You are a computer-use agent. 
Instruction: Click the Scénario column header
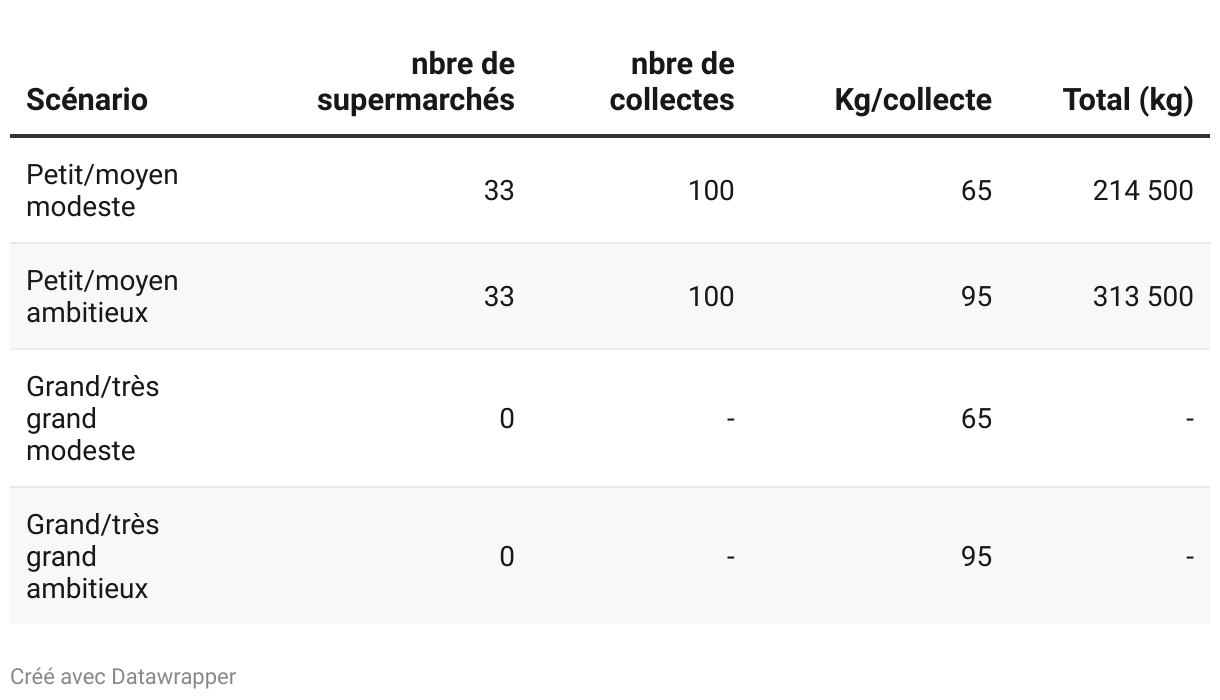pos(87,100)
